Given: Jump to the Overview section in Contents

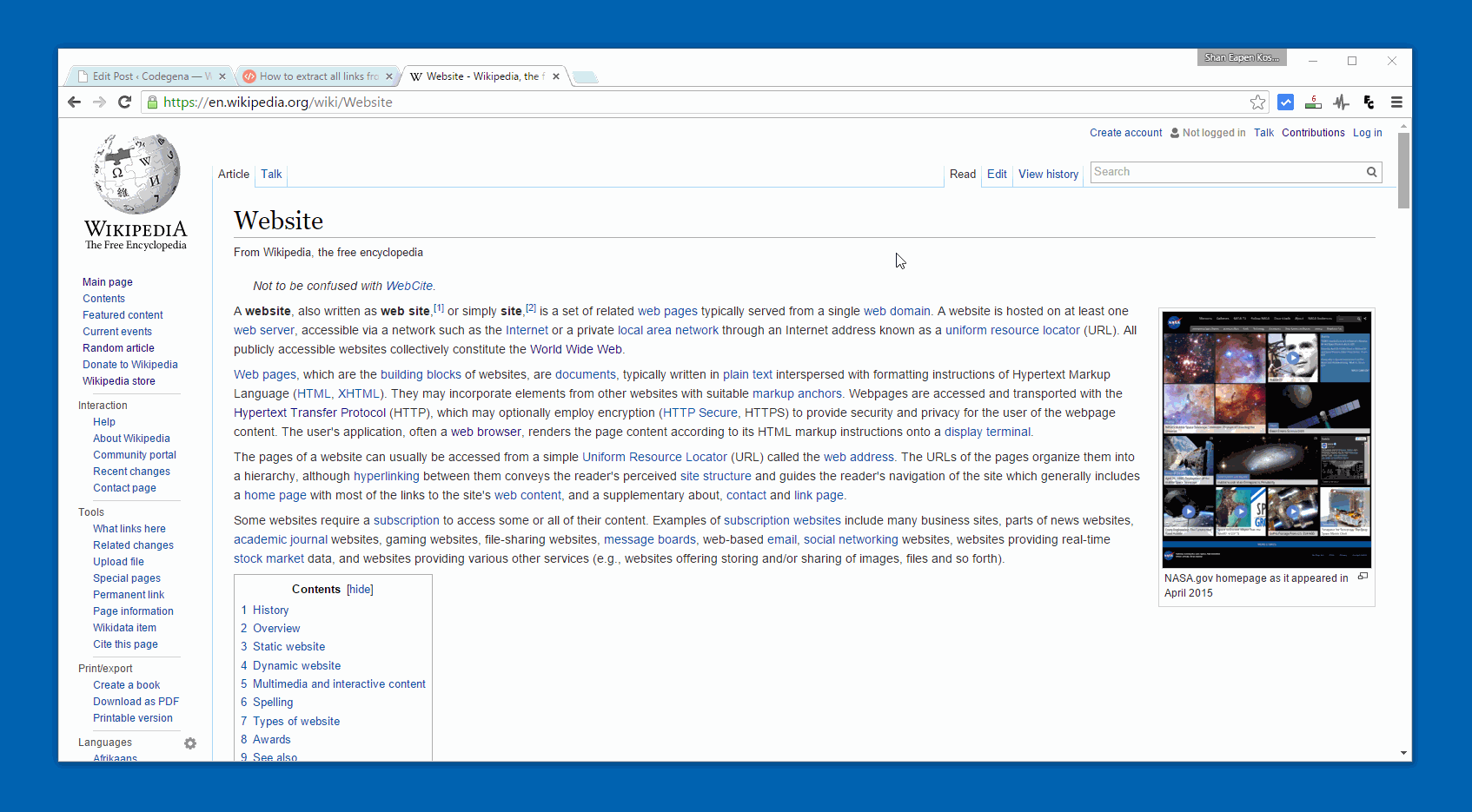Looking at the screenshot, I should click(276, 629).
